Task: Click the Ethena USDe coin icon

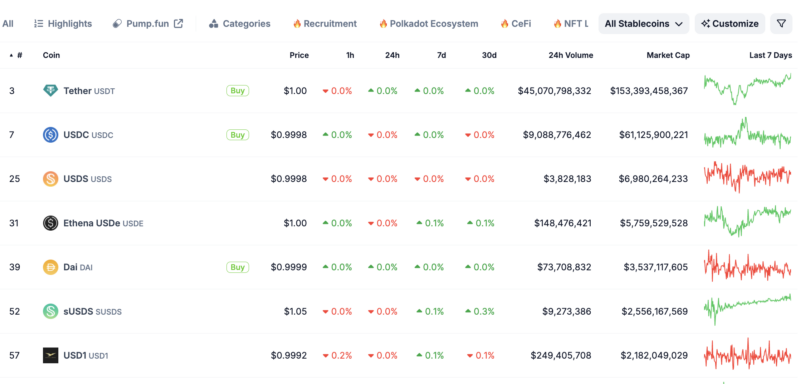Action: [51, 223]
